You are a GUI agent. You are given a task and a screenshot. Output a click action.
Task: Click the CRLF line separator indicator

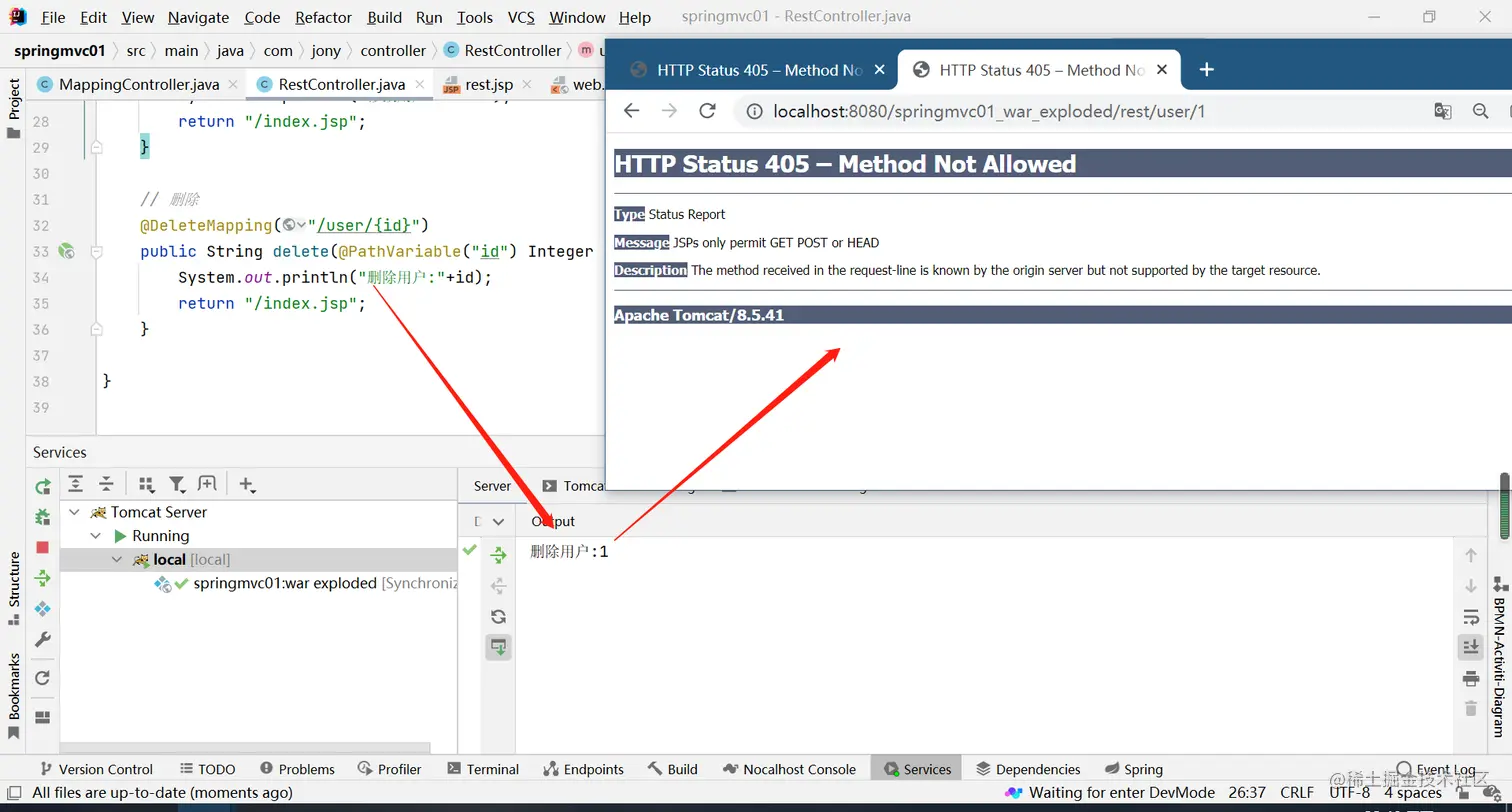pos(1297,792)
